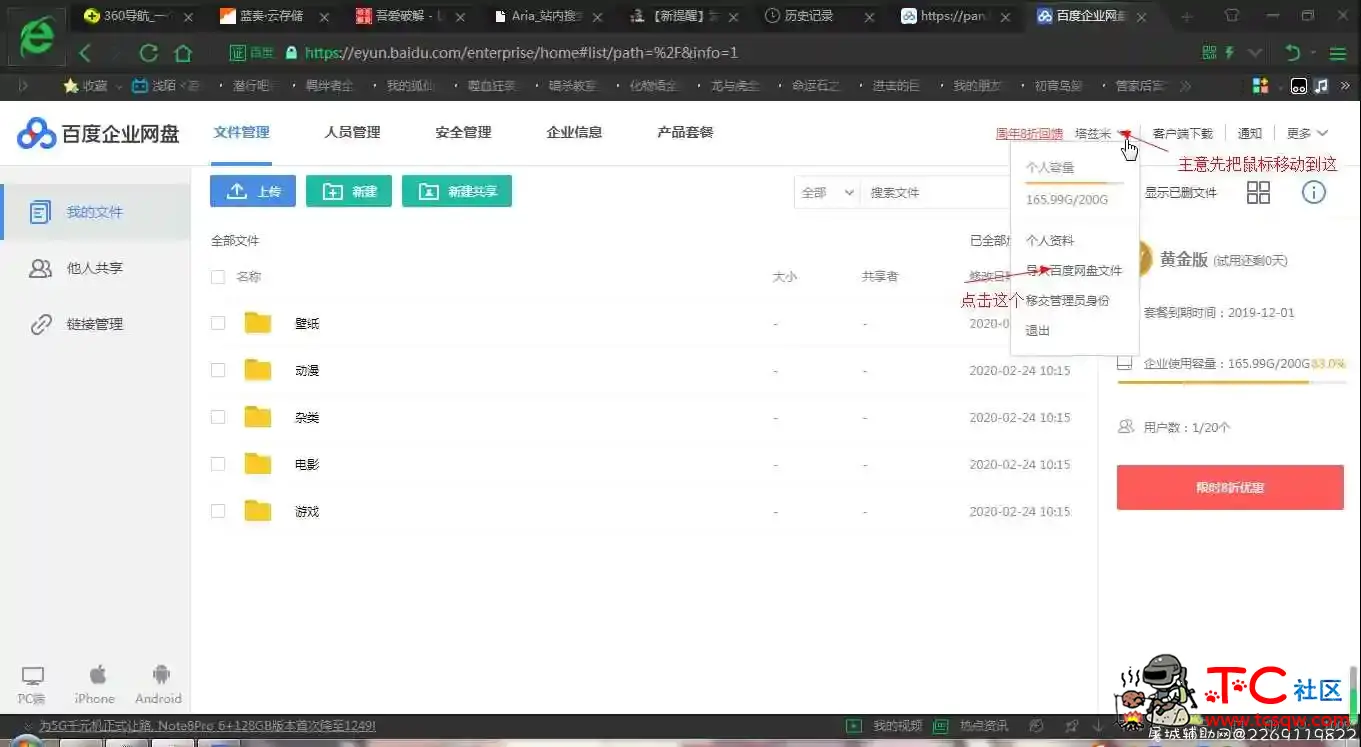This screenshot has width=1361, height=747.
Task: Click the red 限时8折优惠 button
Action: [x=1230, y=488]
